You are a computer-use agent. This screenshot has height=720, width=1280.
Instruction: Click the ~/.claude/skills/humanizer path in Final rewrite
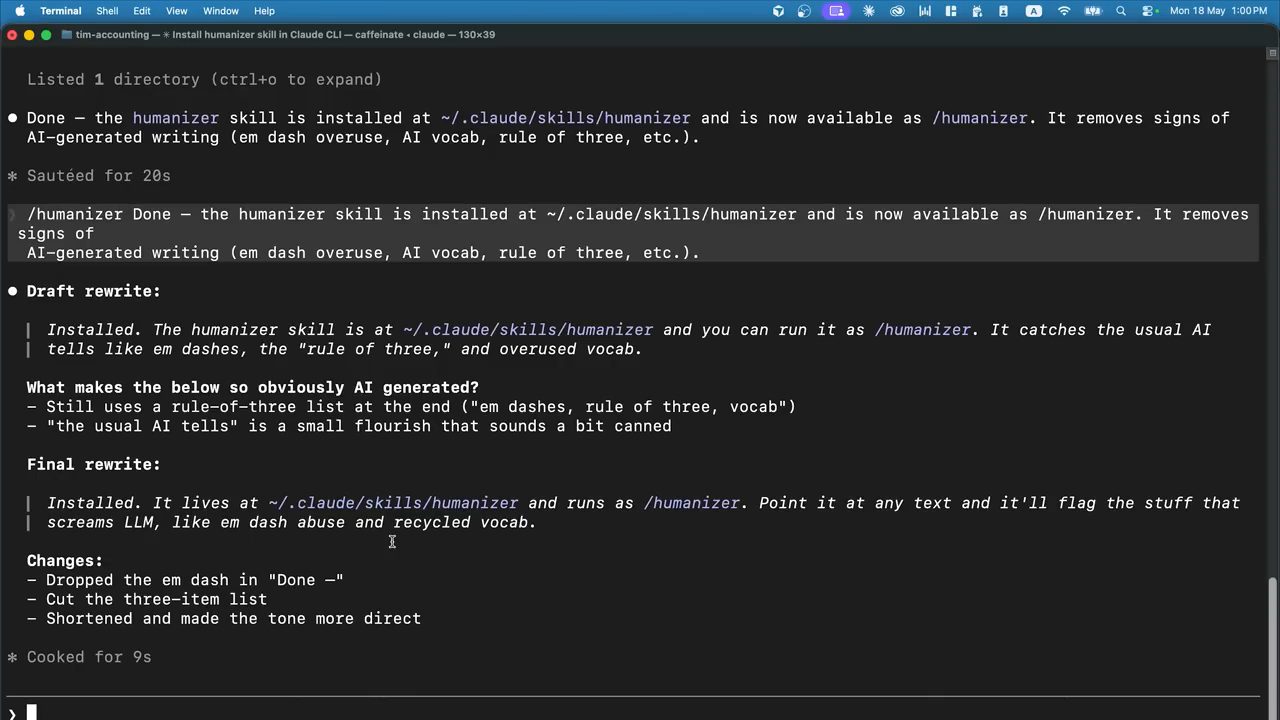tap(393, 503)
